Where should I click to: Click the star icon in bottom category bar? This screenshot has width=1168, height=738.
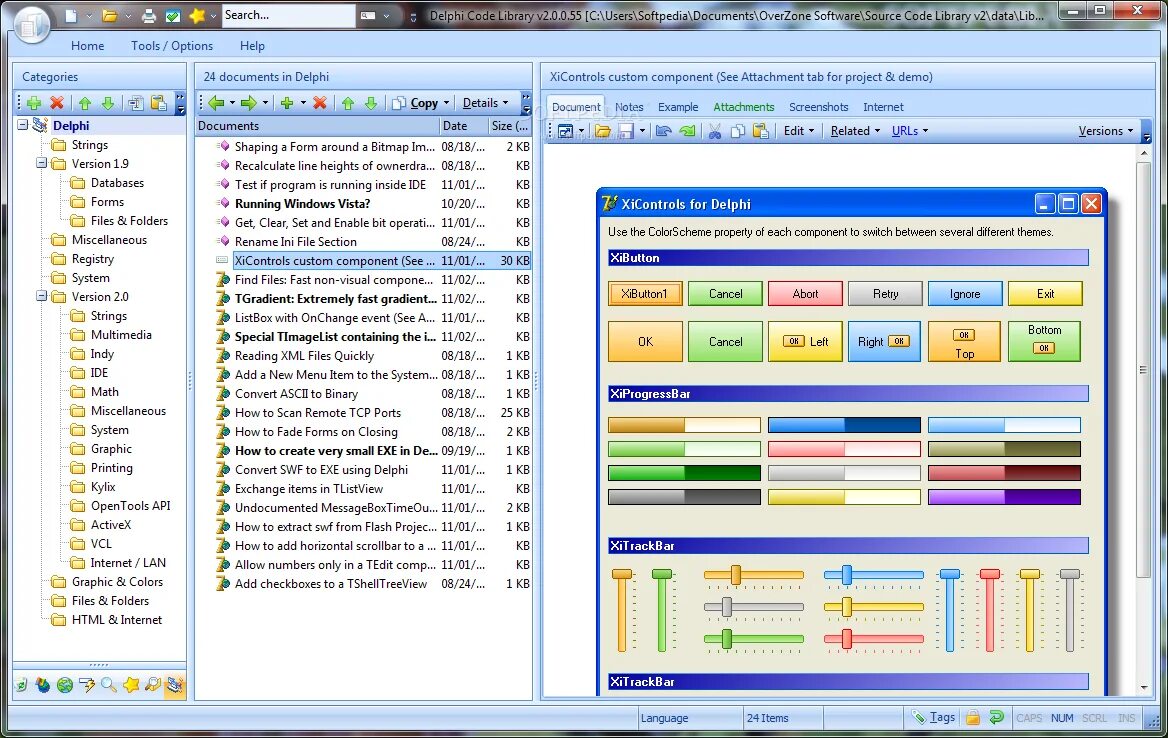coord(131,684)
